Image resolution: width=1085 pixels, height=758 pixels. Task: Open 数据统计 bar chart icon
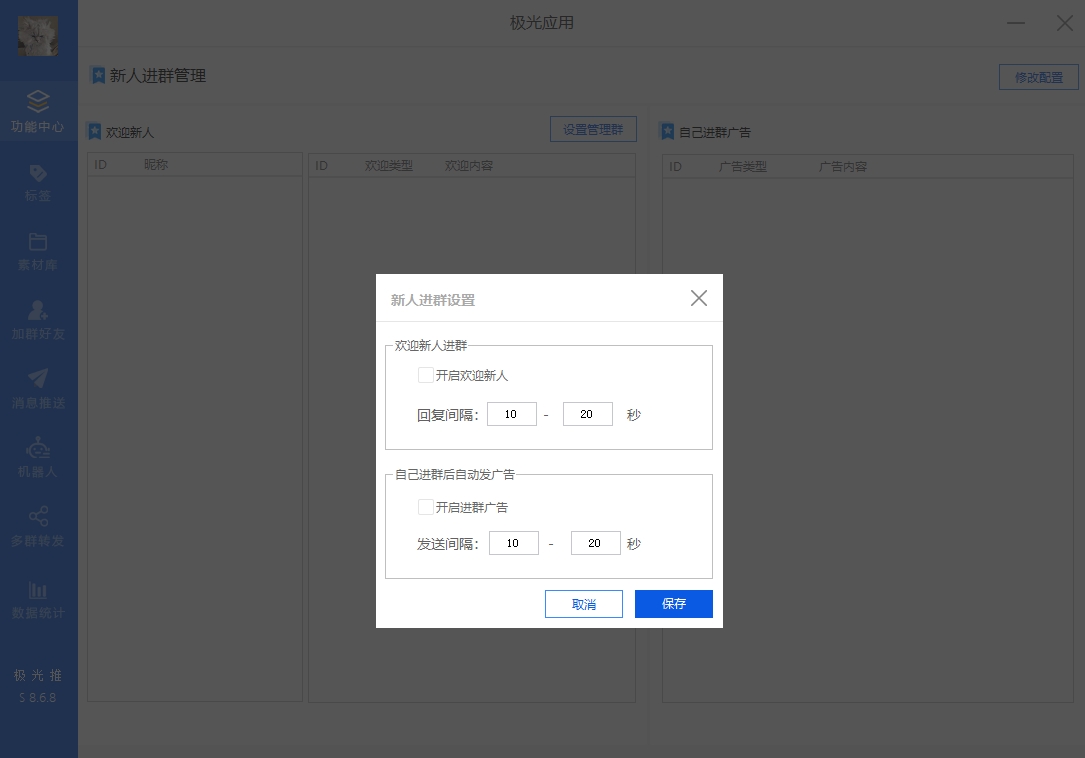point(38,589)
